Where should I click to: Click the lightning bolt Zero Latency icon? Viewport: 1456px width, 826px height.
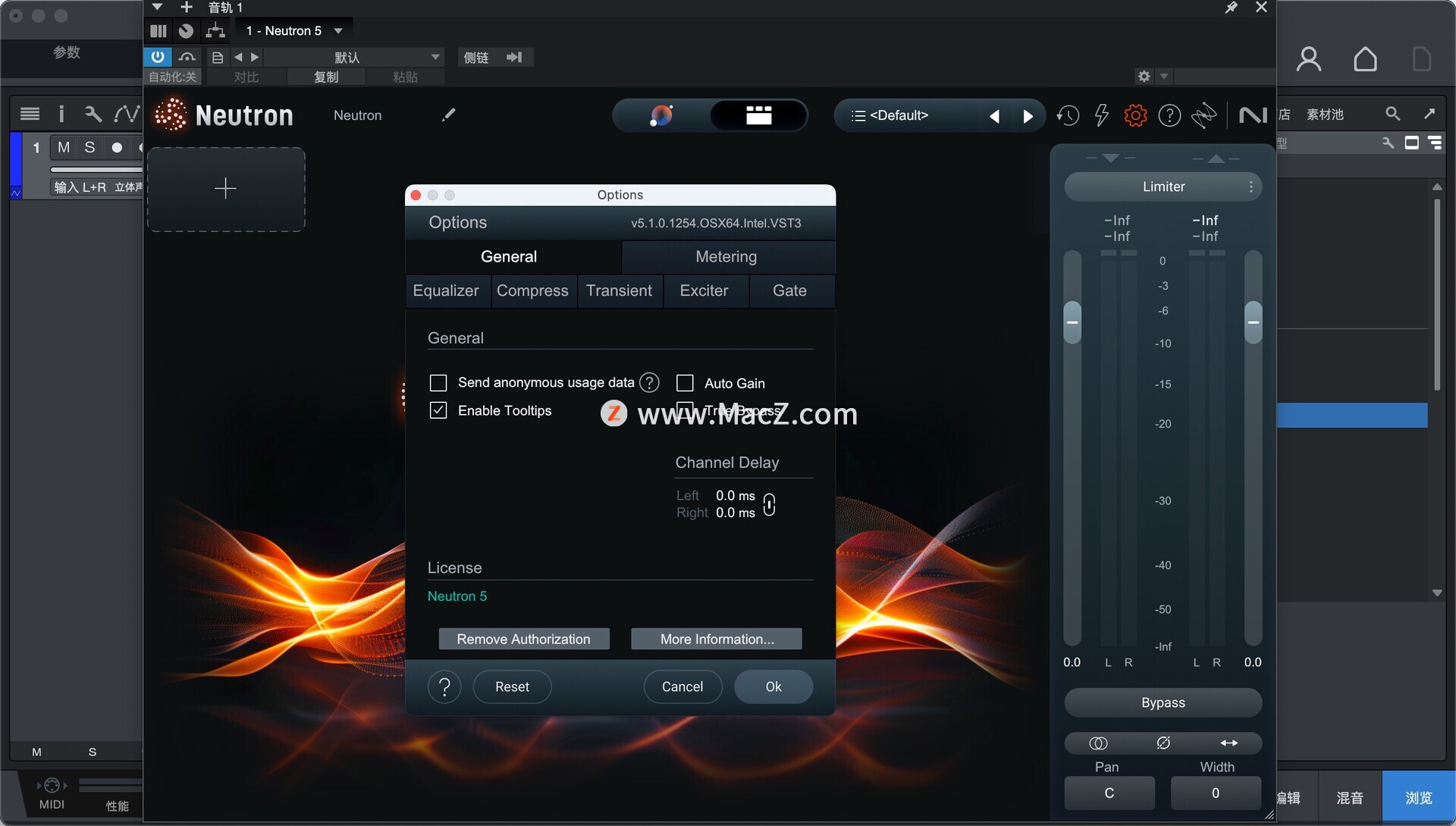point(1102,115)
